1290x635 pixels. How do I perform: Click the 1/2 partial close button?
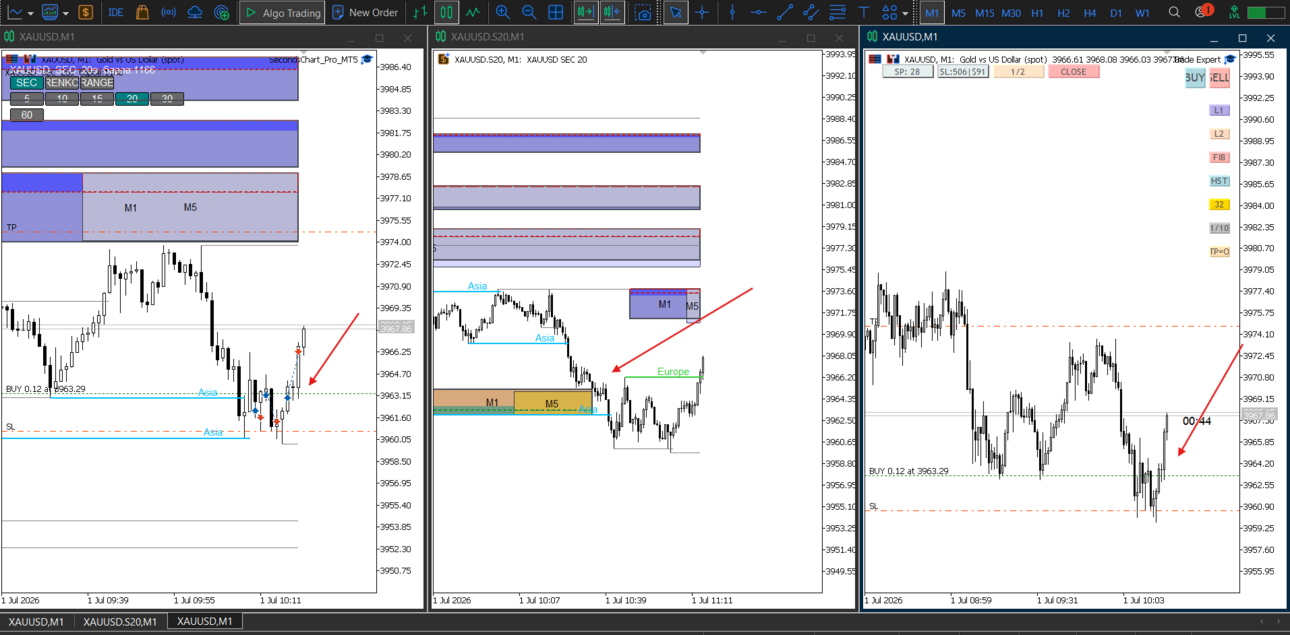[x=1018, y=72]
